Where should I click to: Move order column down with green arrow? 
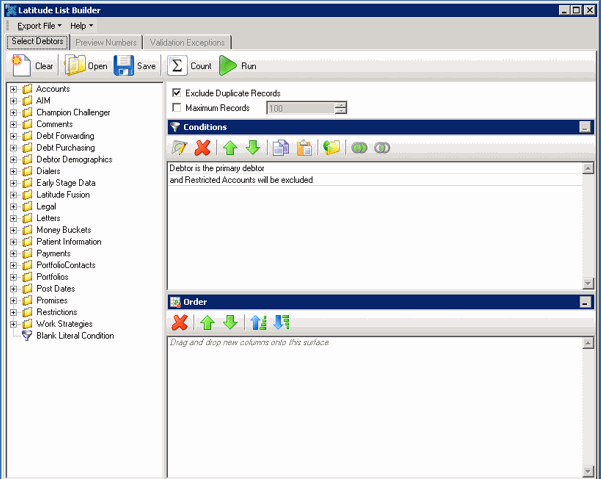pyautogui.click(x=230, y=323)
